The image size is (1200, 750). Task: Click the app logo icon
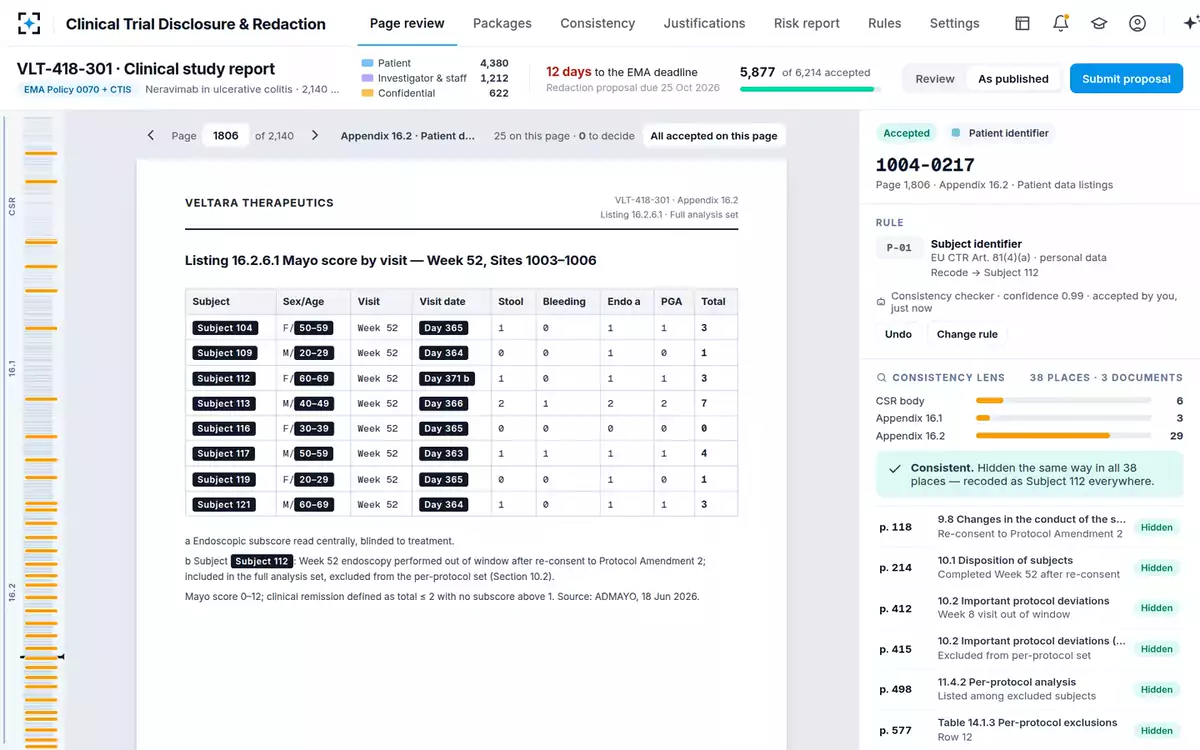(29, 23)
